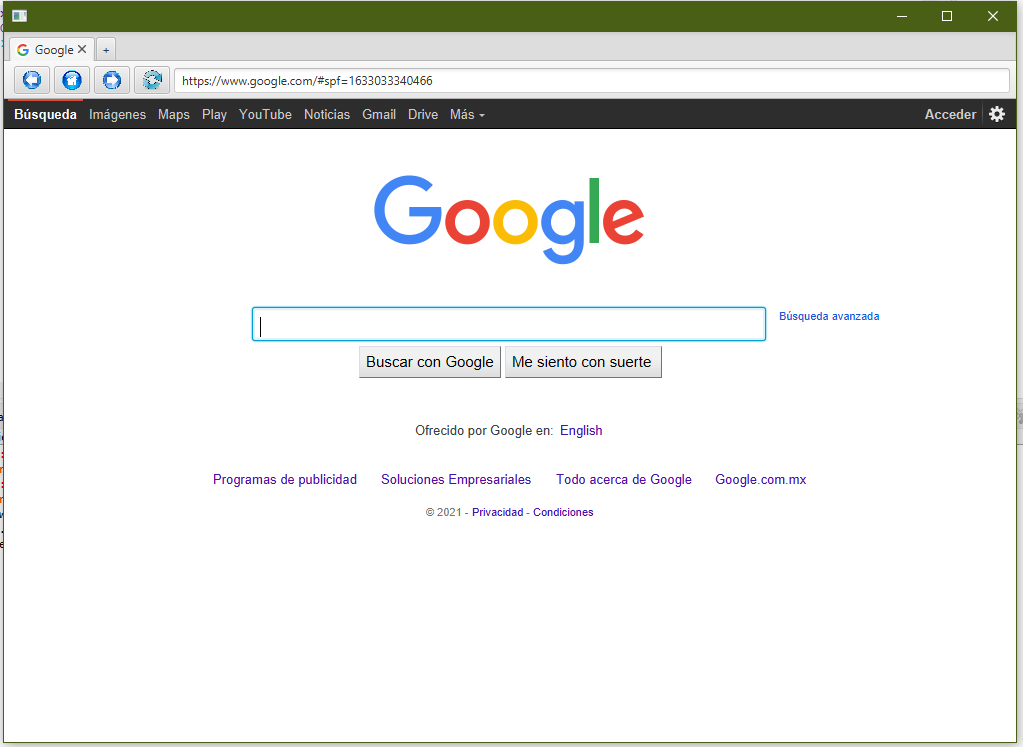Viewport: 1023px width, 747px height.
Task: Close the browser window
Action: (x=992, y=16)
